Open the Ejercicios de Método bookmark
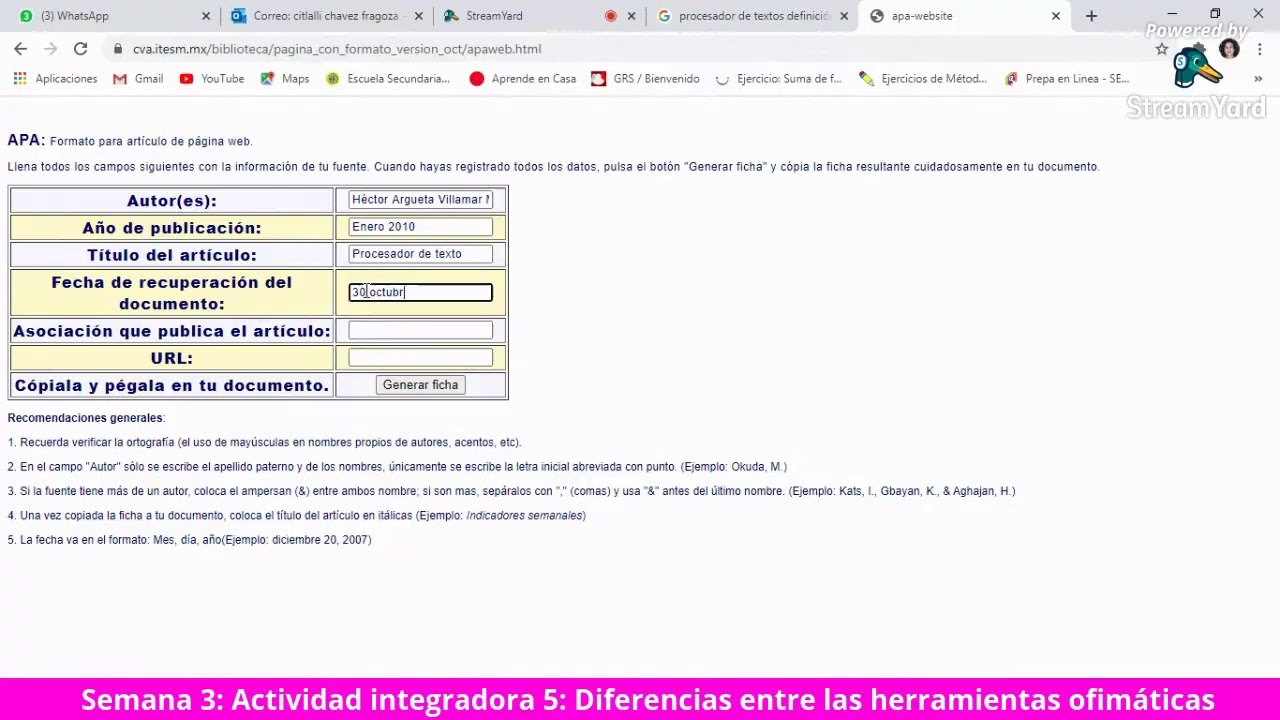The width and height of the screenshot is (1280, 720). [922, 79]
